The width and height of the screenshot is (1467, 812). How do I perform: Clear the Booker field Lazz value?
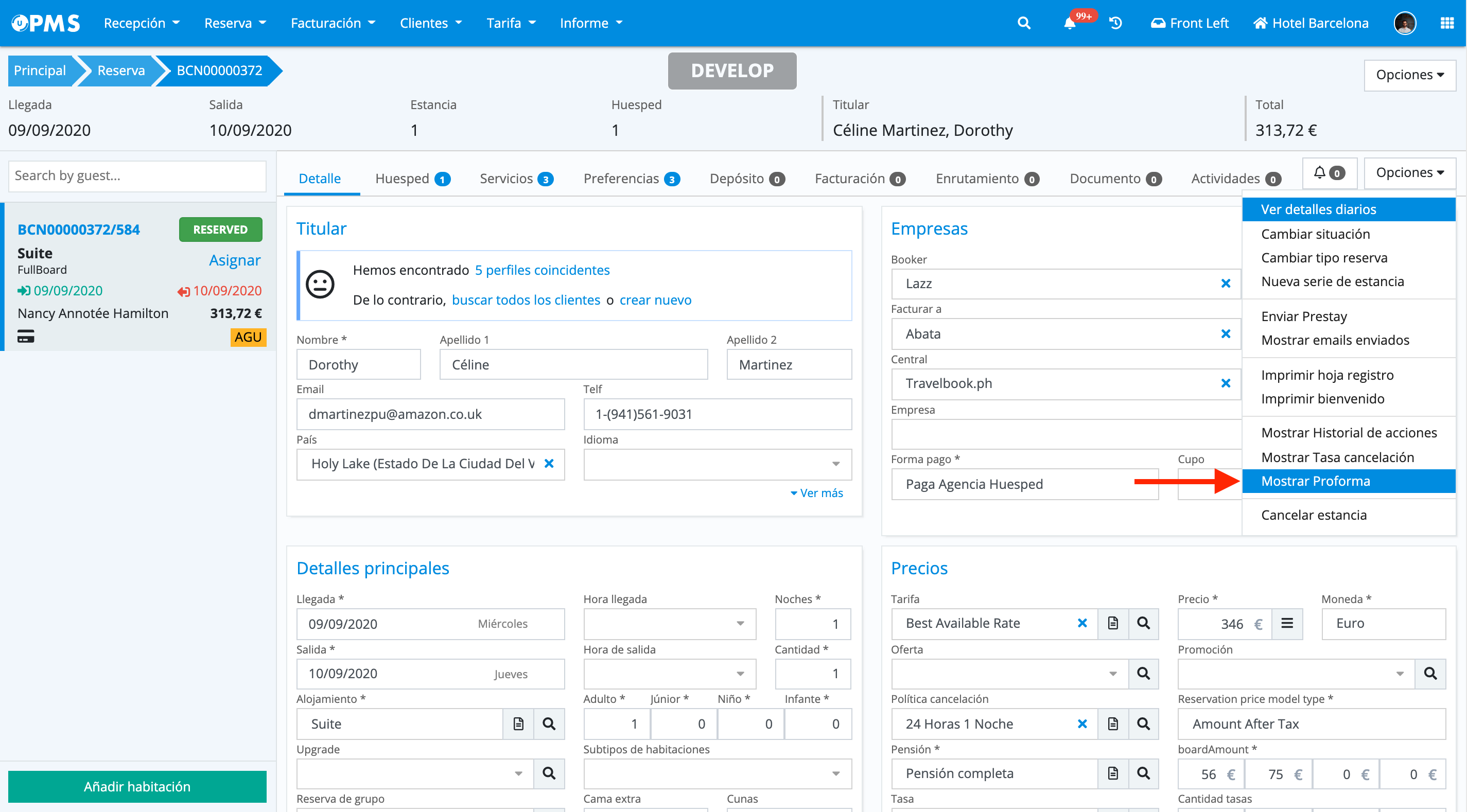coord(1226,284)
